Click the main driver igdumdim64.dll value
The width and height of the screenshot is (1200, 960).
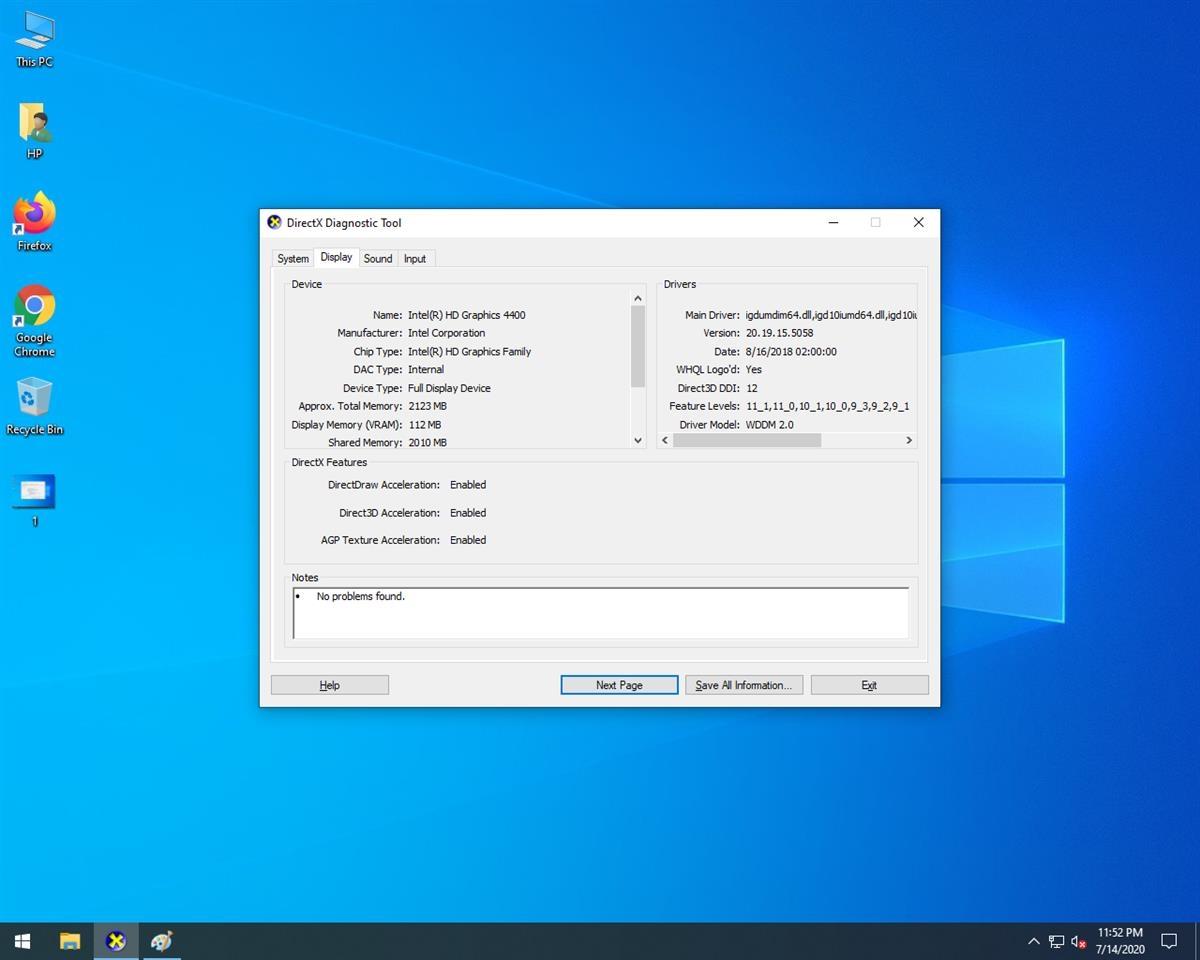tap(831, 315)
